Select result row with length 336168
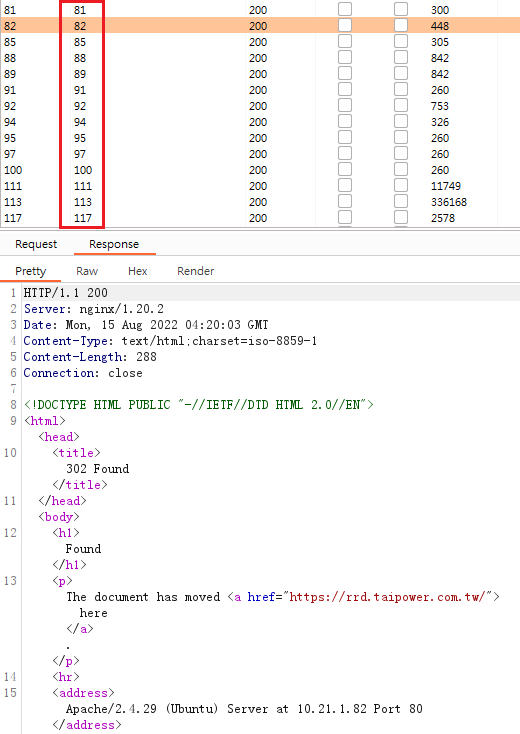The width and height of the screenshot is (520, 734). pyautogui.click(x=260, y=202)
